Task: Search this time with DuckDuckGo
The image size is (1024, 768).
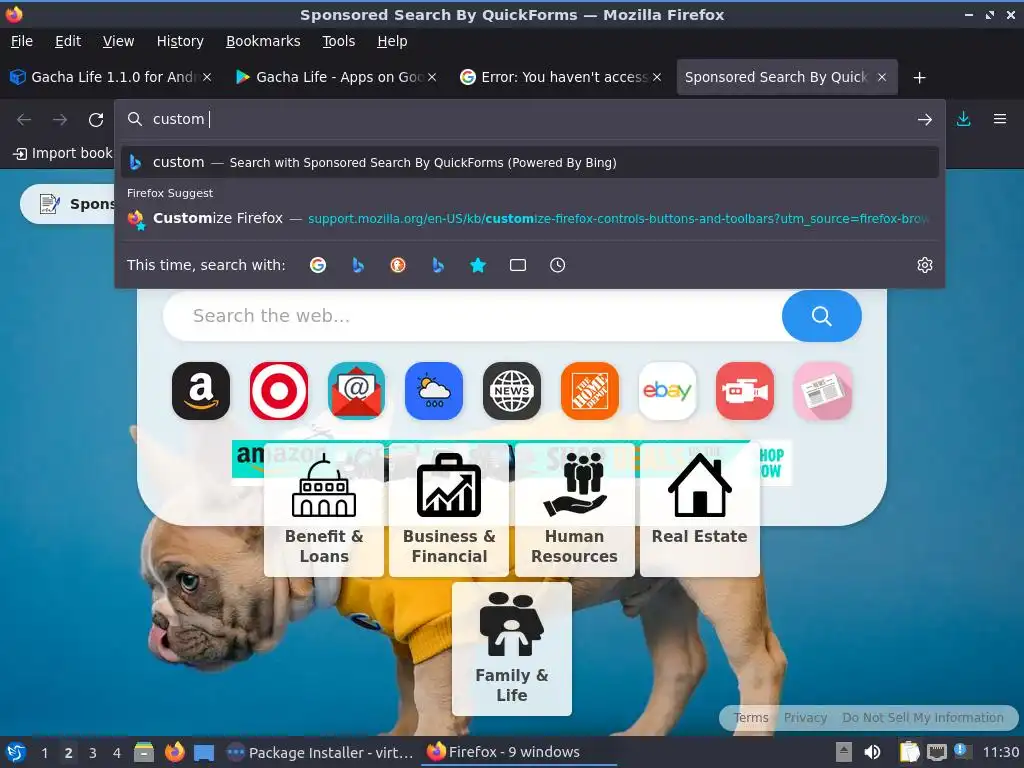Action: coord(398,265)
